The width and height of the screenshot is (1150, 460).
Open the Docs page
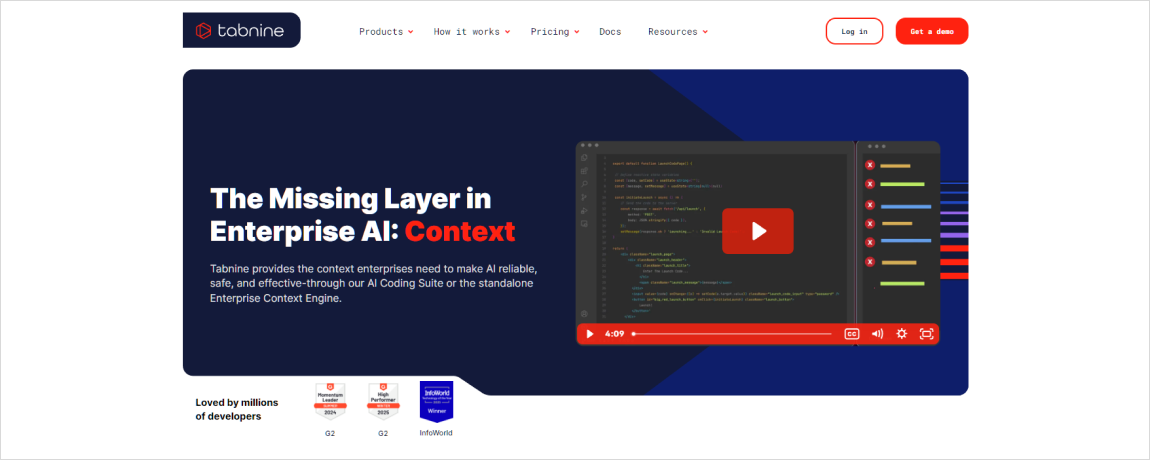coord(610,32)
